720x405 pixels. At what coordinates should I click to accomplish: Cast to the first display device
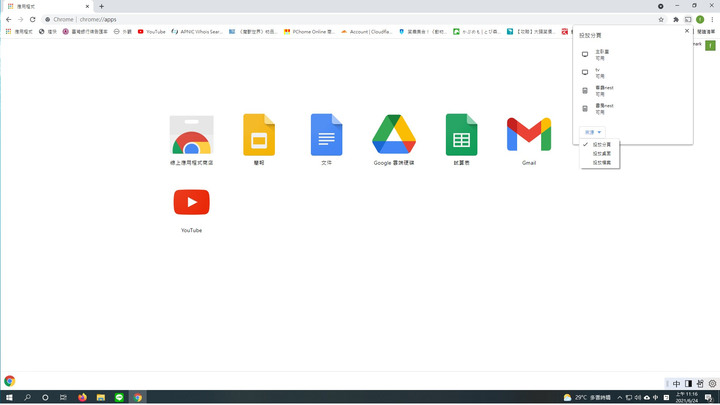pos(633,55)
